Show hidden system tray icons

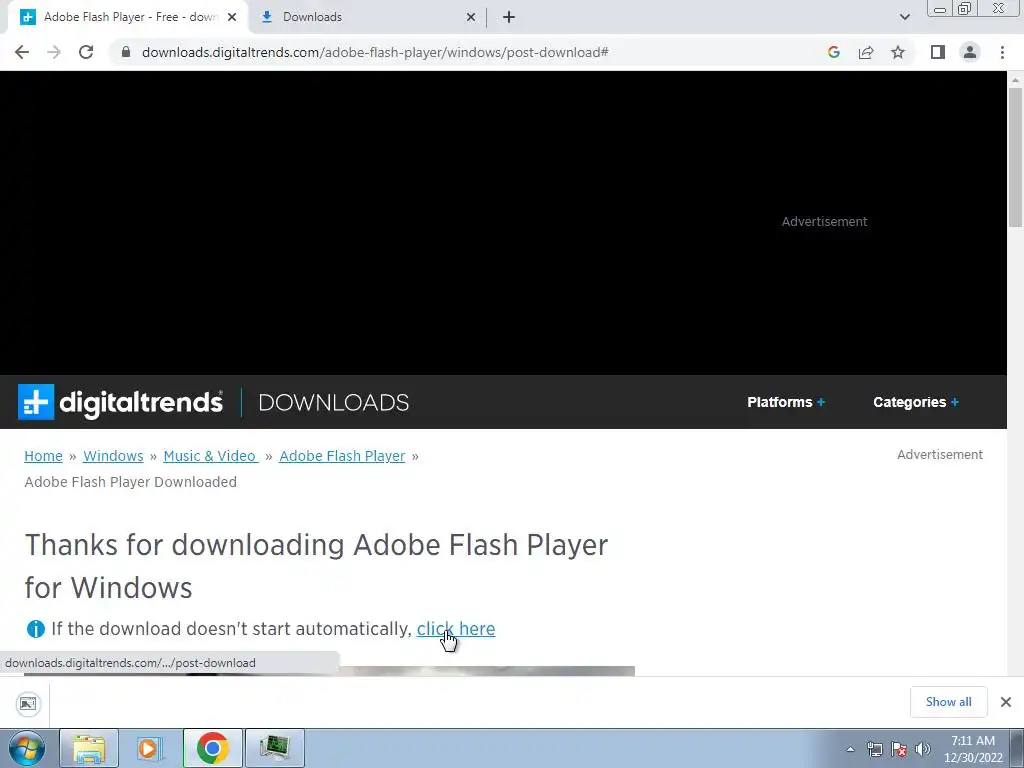tap(850, 749)
